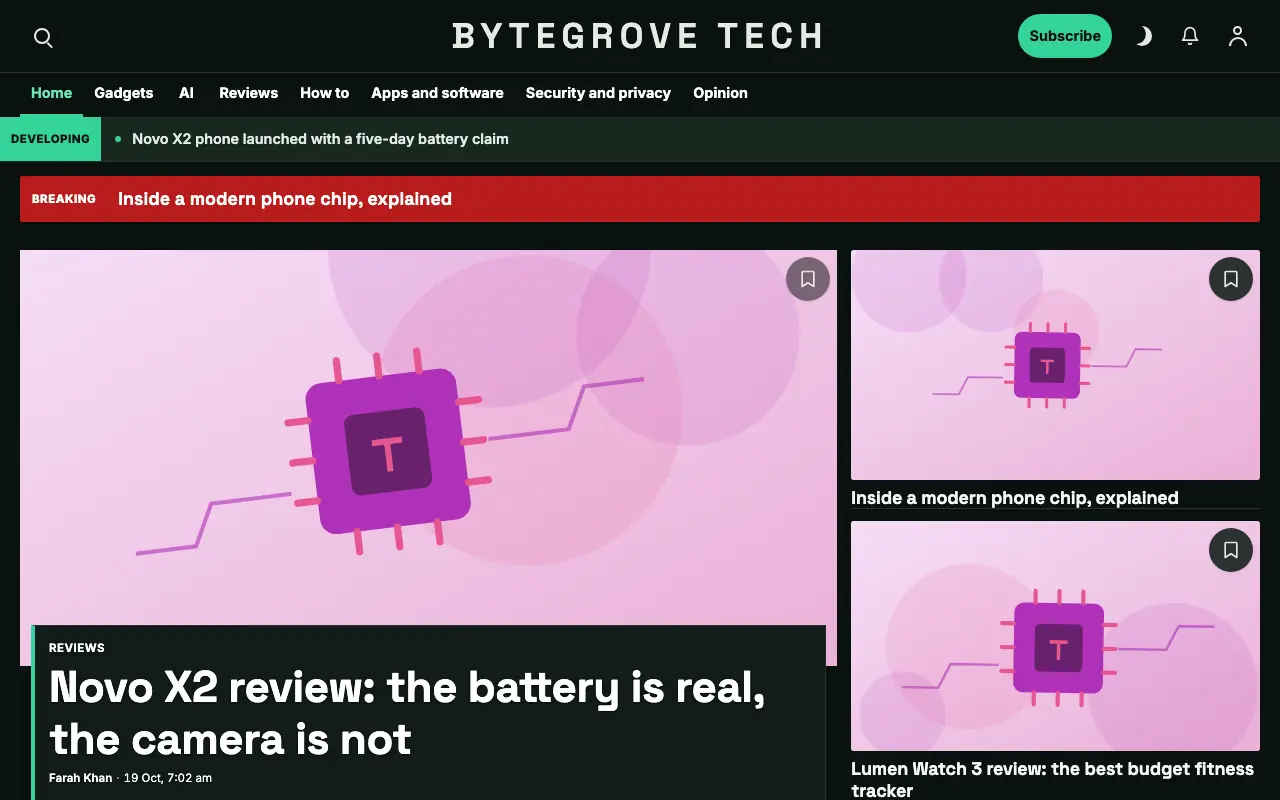The width and height of the screenshot is (1280, 800).
Task: Open the How to section
Action: [324, 93]
